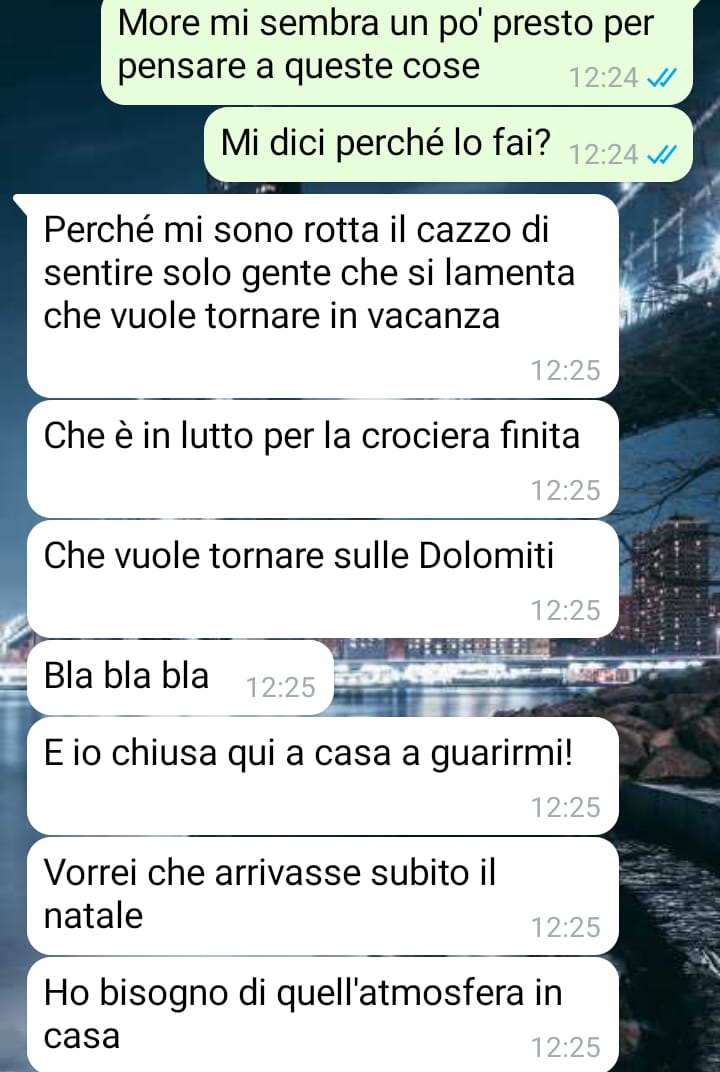The image size is (720, 1072).
Task: Tap the 'Mi dici perché lo fai?' bubble
Action: pos(448,145)
